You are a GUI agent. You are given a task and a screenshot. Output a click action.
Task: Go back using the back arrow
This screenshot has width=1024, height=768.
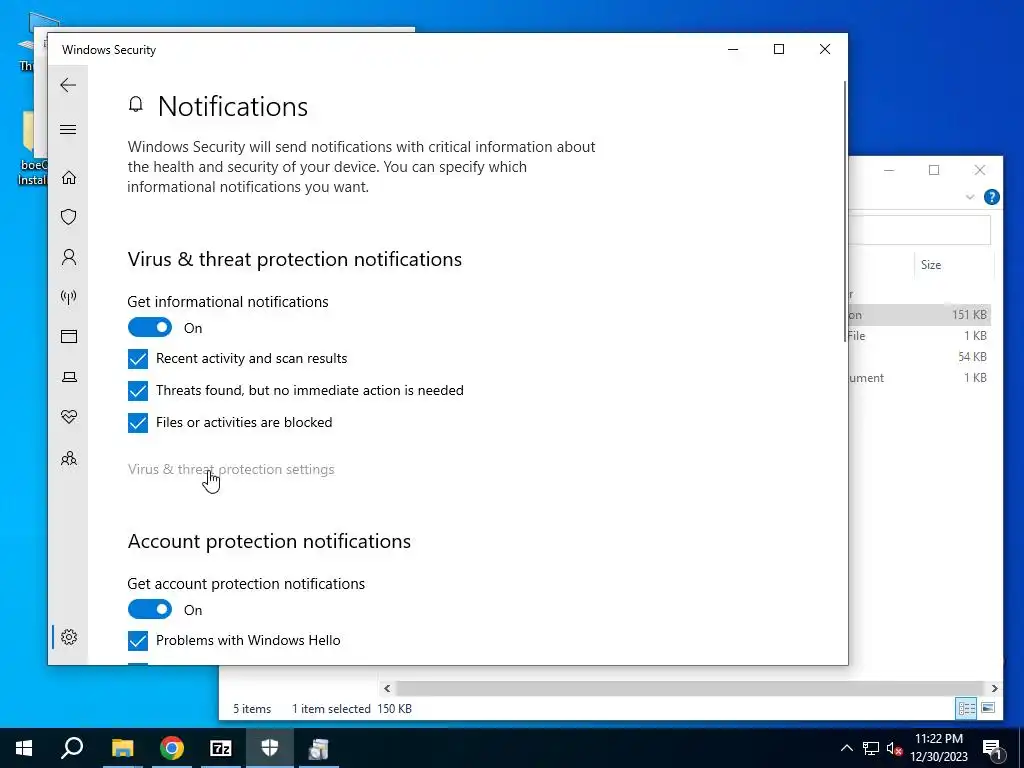pos(68,85)
